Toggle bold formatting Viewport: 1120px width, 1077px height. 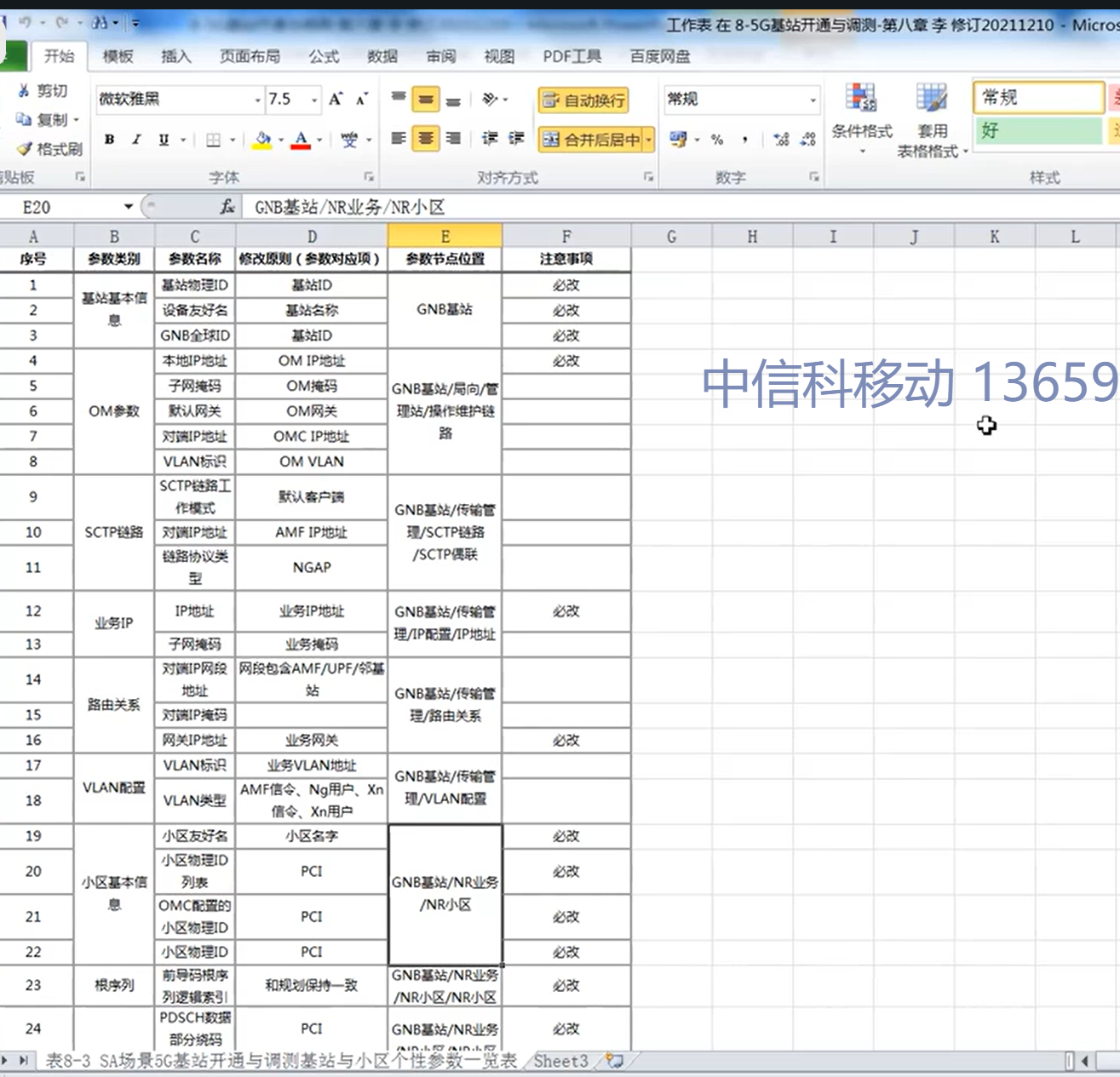tap(110, 140)
